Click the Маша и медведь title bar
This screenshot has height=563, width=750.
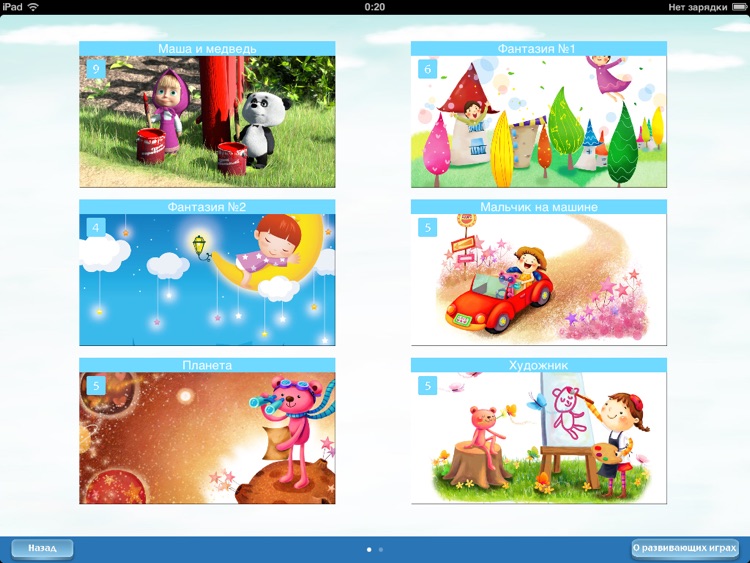click(207, 49)
